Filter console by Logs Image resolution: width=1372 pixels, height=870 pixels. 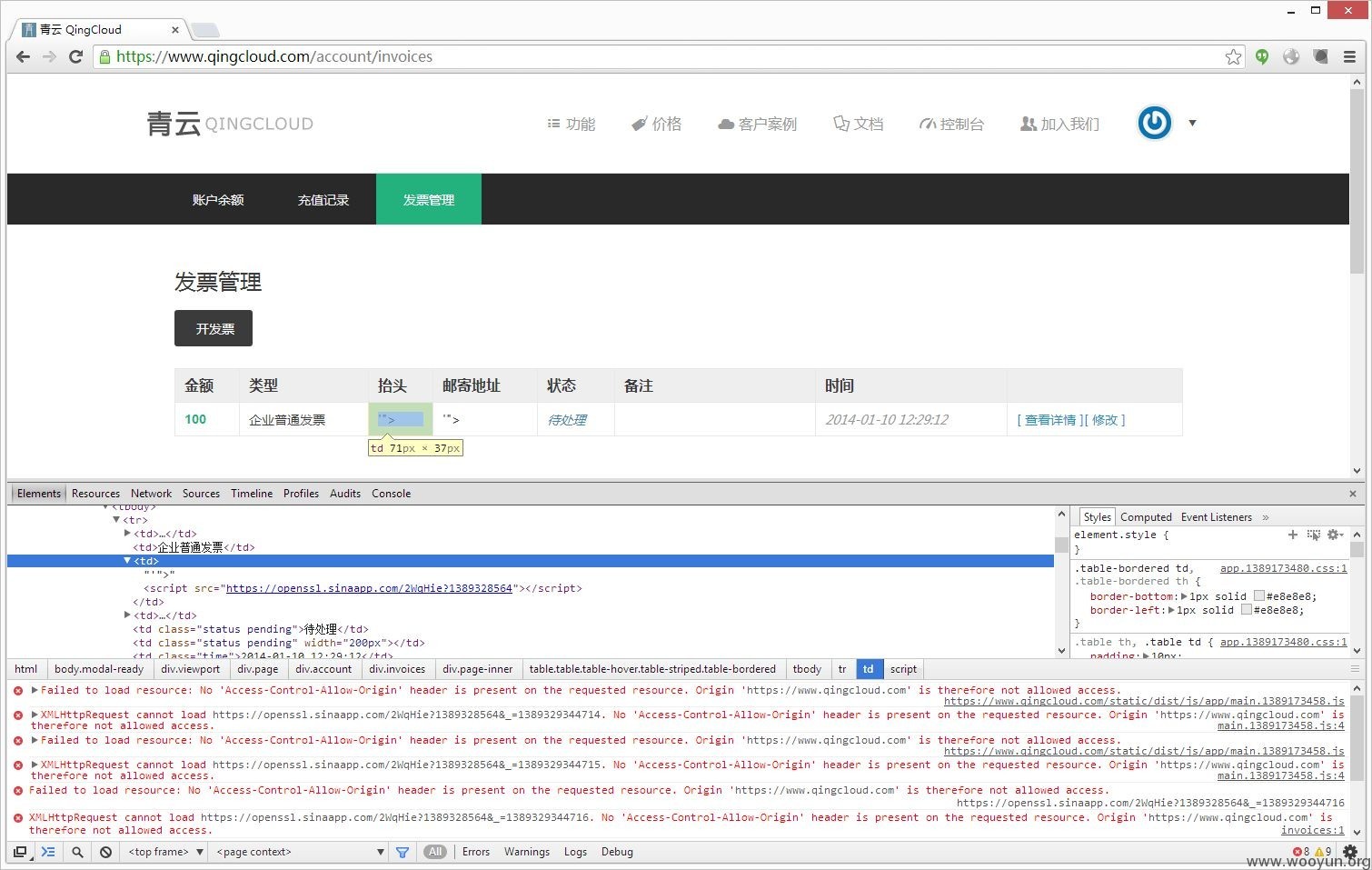tap(575, 852)
